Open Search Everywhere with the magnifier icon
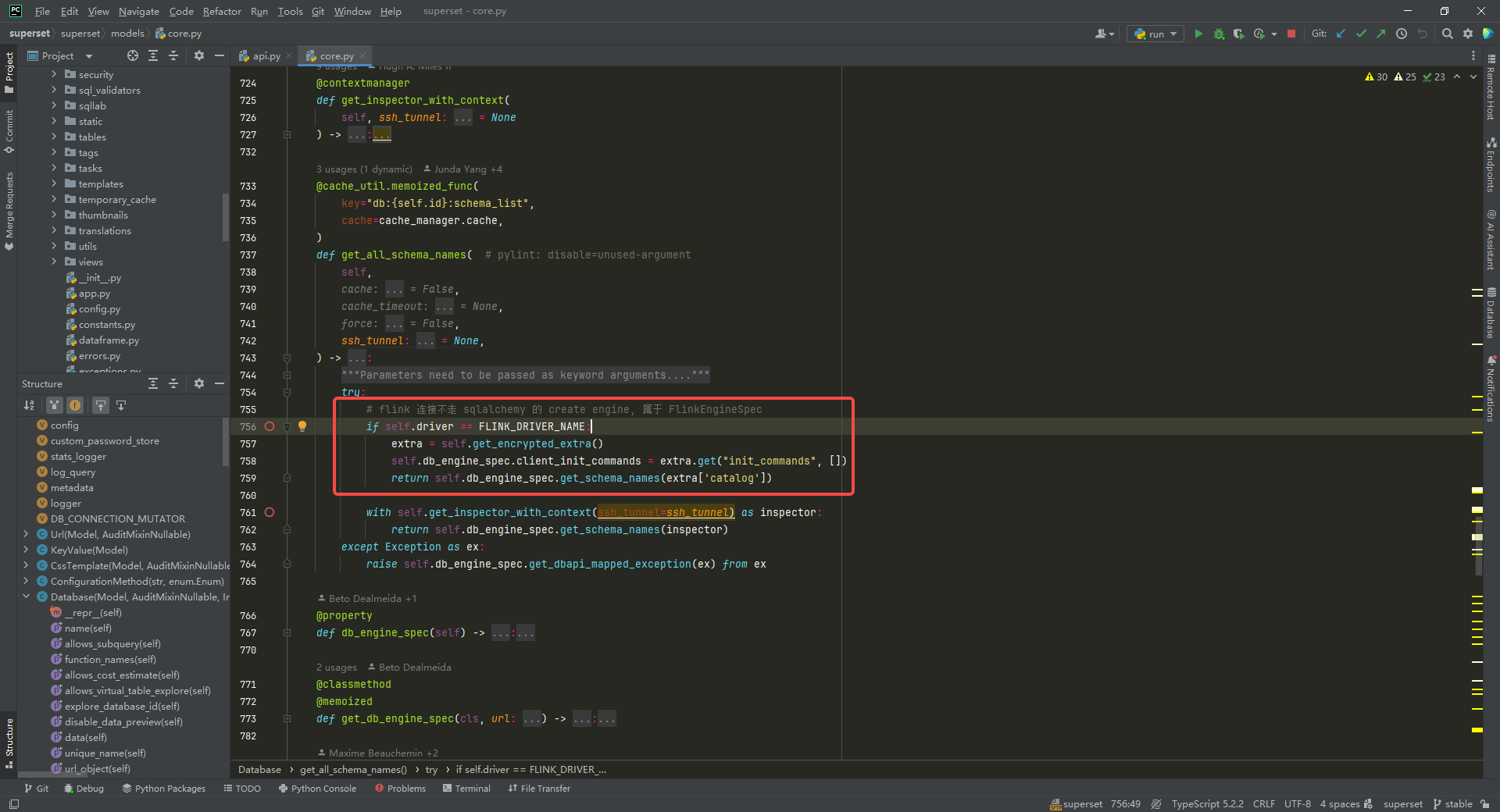Image resolution: width=1500 pixels, height=812 pixels. pyautogui.click(x=1448, y=34)
